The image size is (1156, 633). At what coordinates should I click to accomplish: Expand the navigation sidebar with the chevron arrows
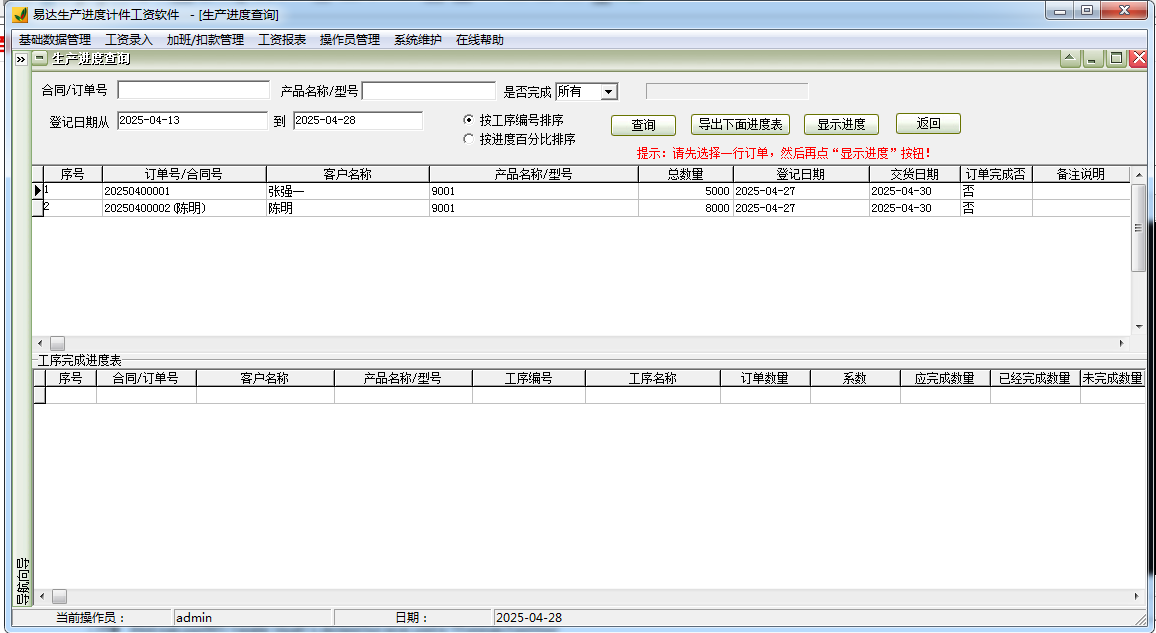[20, 57]
